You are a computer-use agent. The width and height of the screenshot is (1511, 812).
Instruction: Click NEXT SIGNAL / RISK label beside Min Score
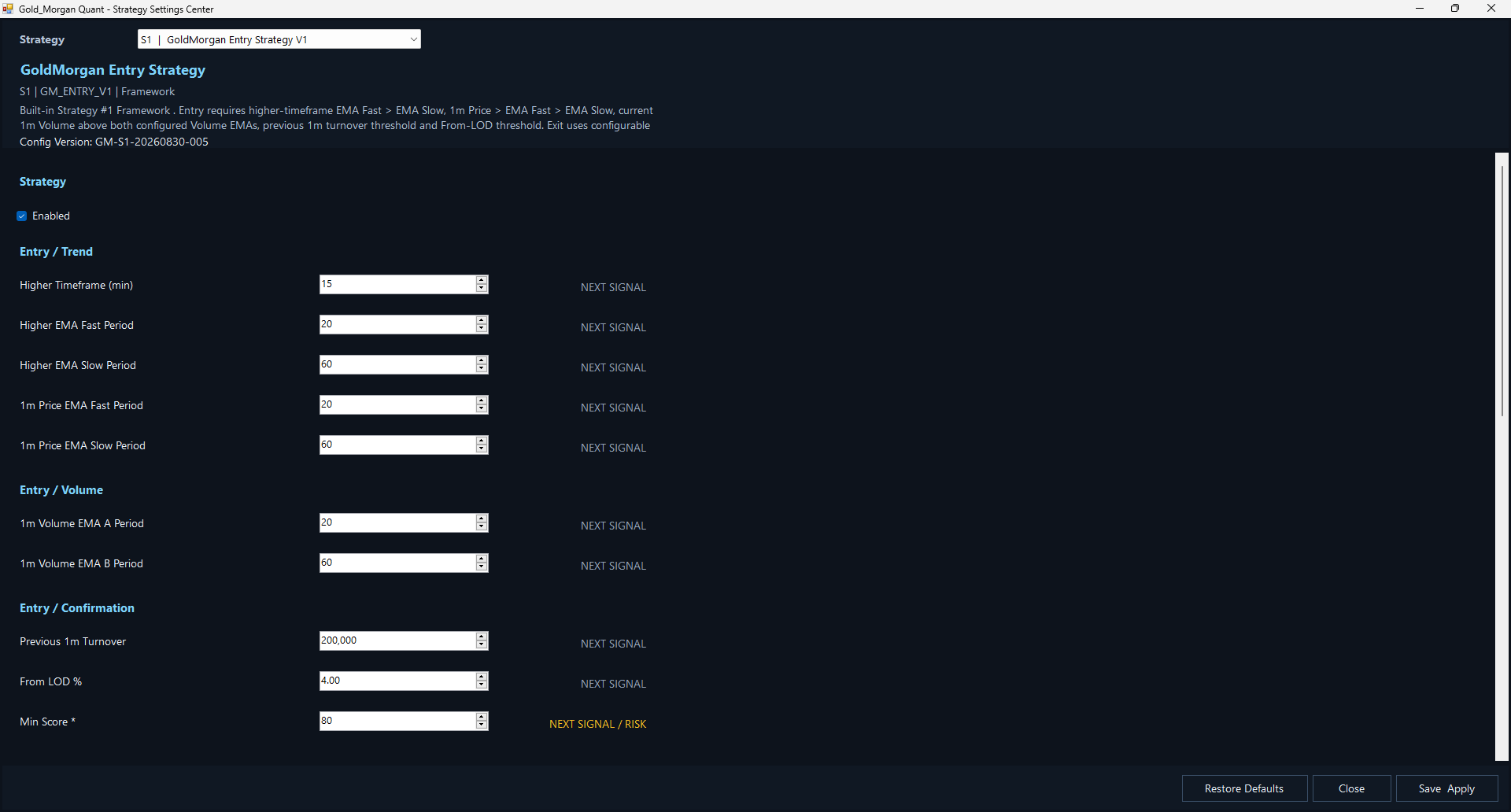tap(597, 724)
